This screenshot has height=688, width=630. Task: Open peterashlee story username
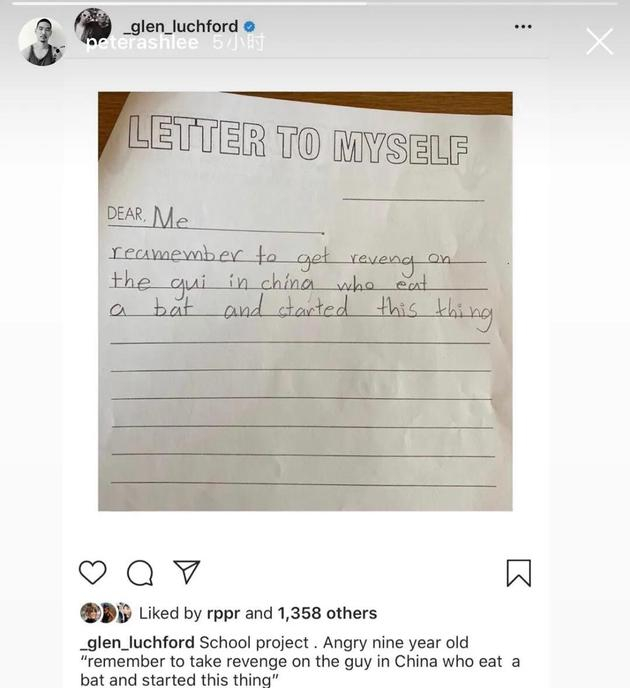142,43
